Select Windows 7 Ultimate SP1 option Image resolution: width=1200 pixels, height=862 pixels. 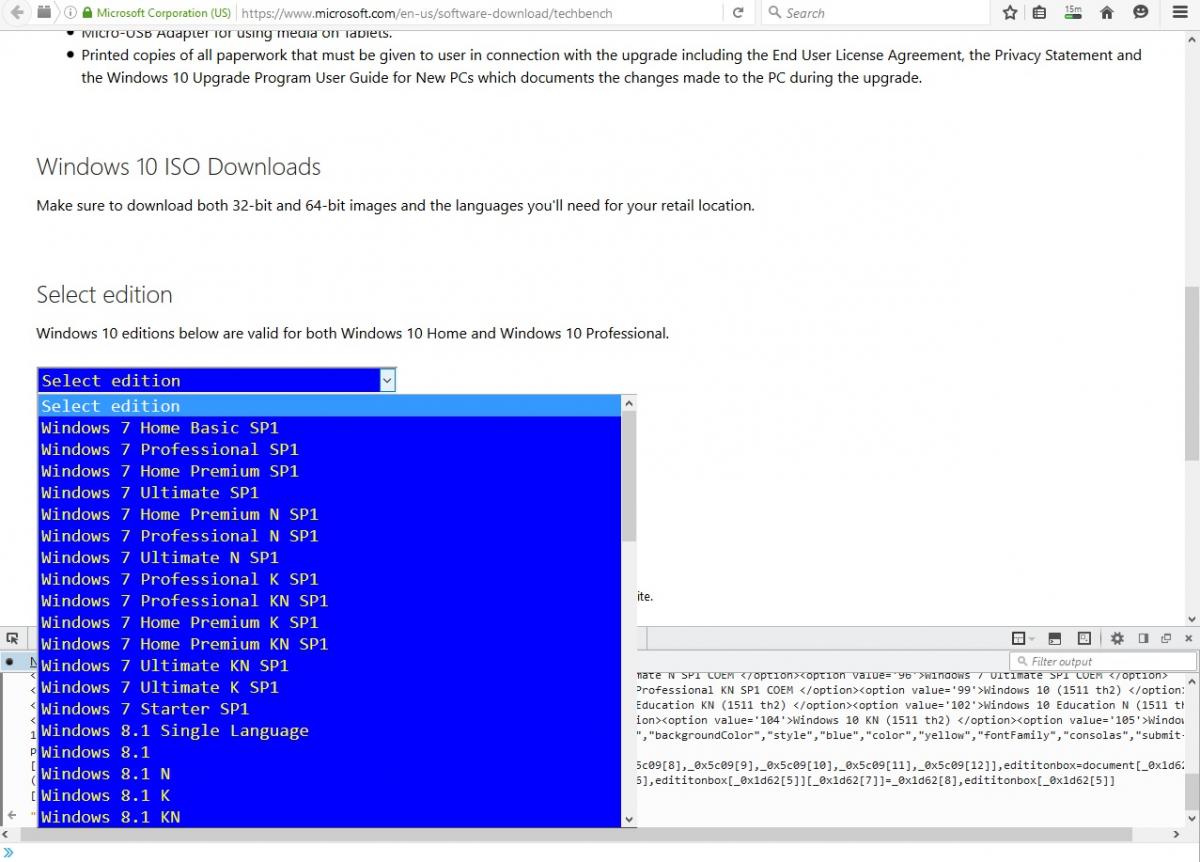tap(329, 492)
